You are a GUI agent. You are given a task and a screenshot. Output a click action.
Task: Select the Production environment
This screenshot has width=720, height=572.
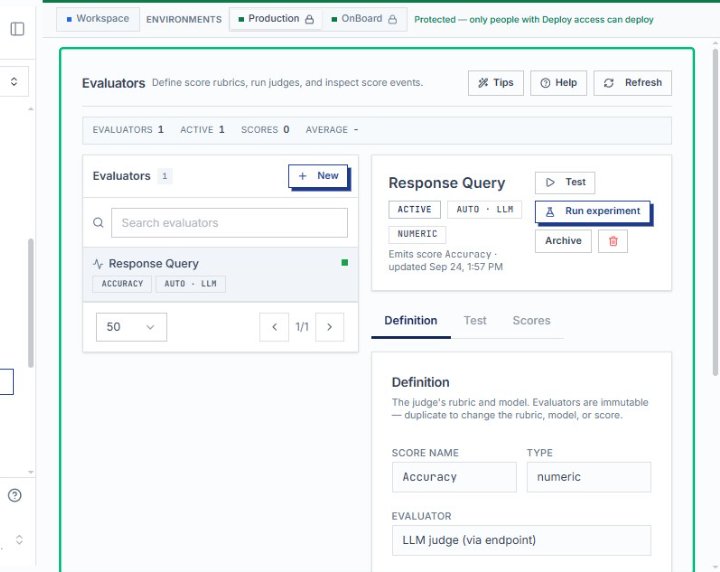pyautogui.click(x=276, y=19)
